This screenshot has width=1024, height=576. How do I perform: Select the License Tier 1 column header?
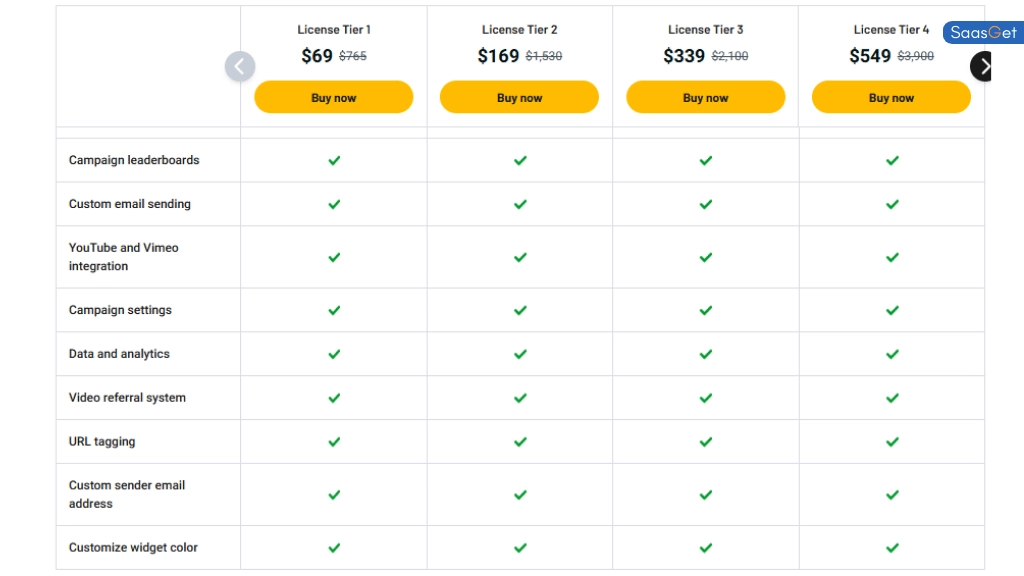[x=334, y=29]
